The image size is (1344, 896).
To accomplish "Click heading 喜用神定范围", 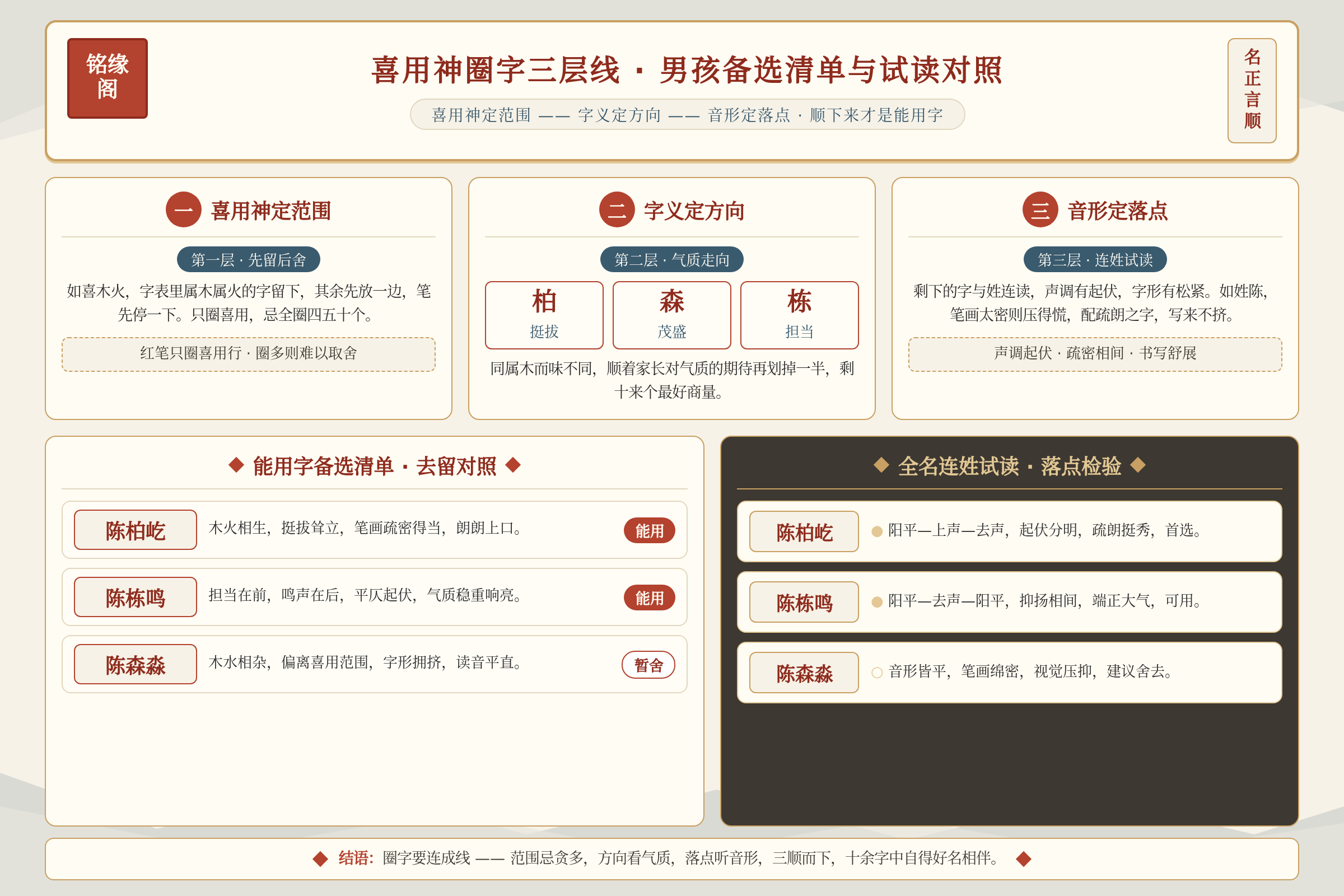I will point(271,211).
